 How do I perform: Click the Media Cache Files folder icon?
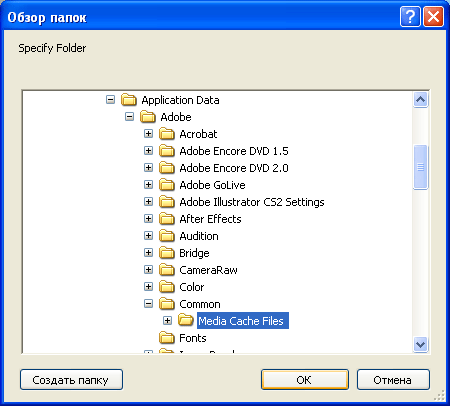click(x=186, y=320)
